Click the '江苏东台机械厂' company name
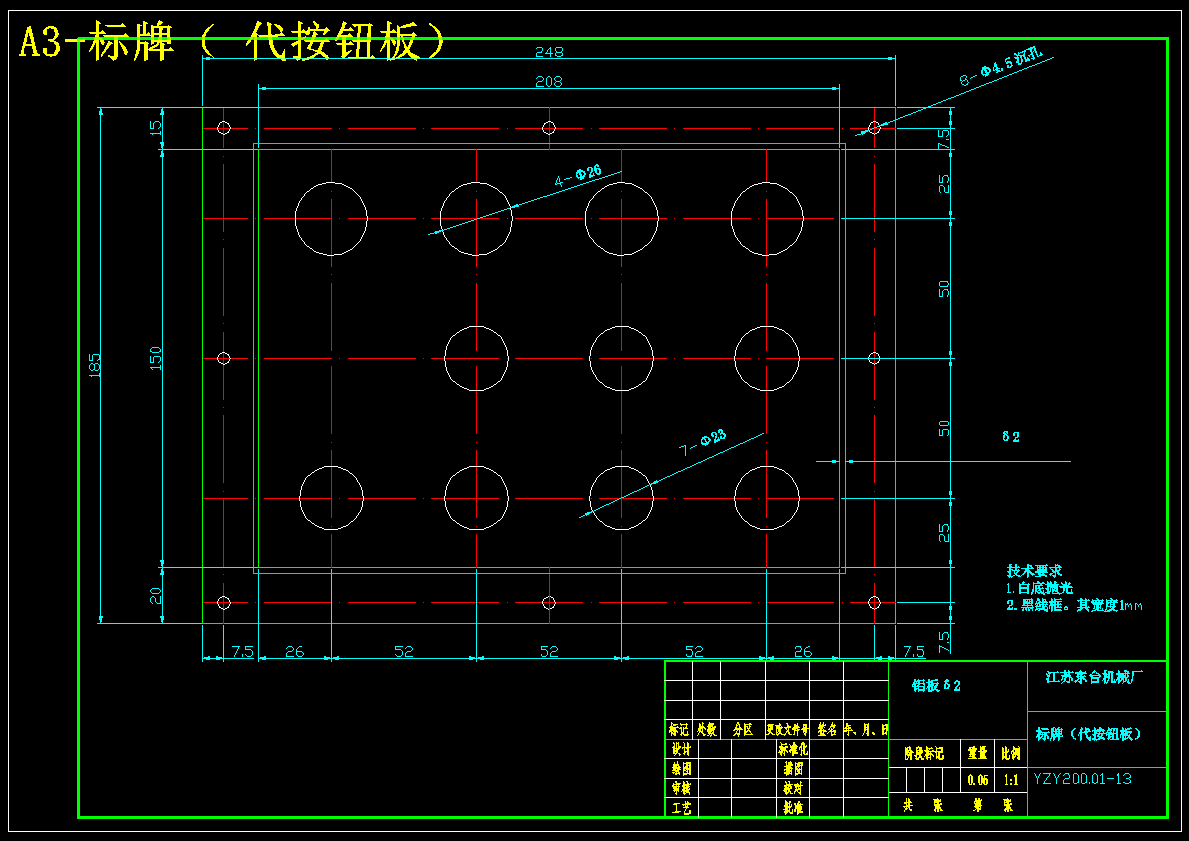 point(1095,677)
